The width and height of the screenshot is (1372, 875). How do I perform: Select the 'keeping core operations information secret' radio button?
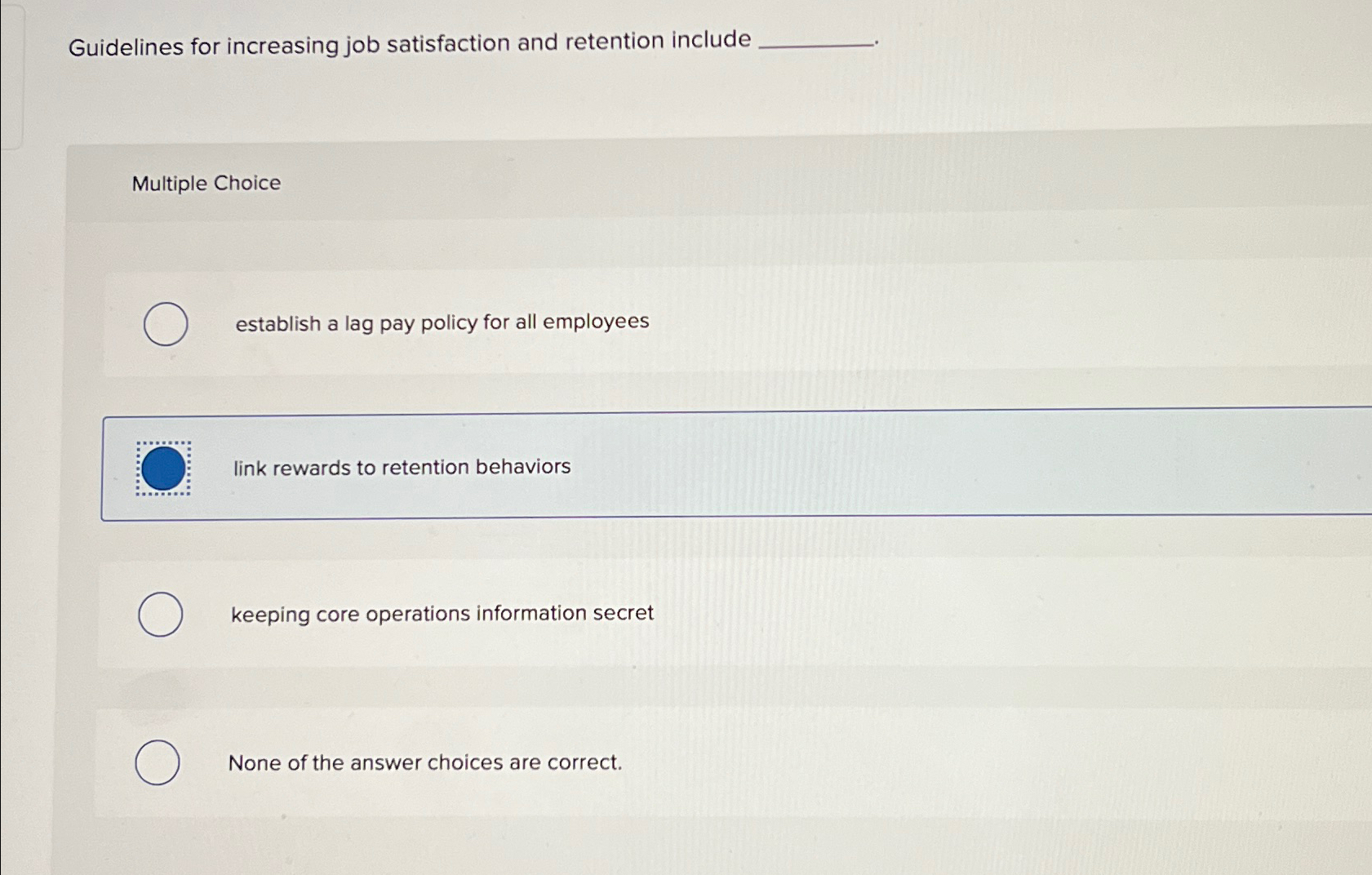click(161, 614)
